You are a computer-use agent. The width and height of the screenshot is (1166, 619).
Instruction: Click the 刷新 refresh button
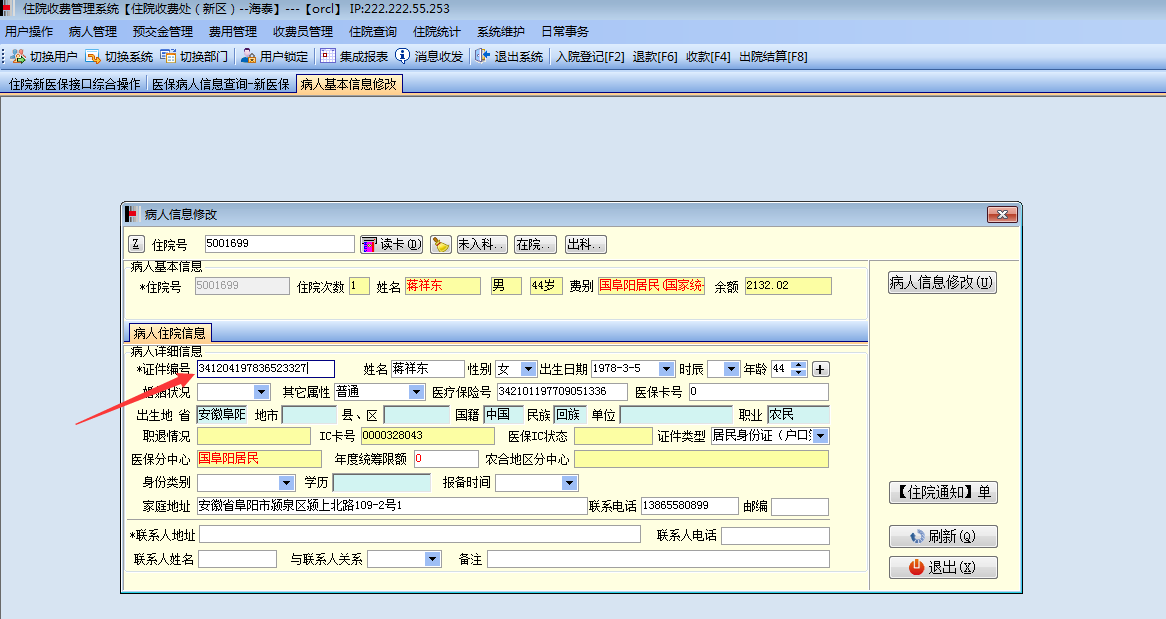pos(943,536)
